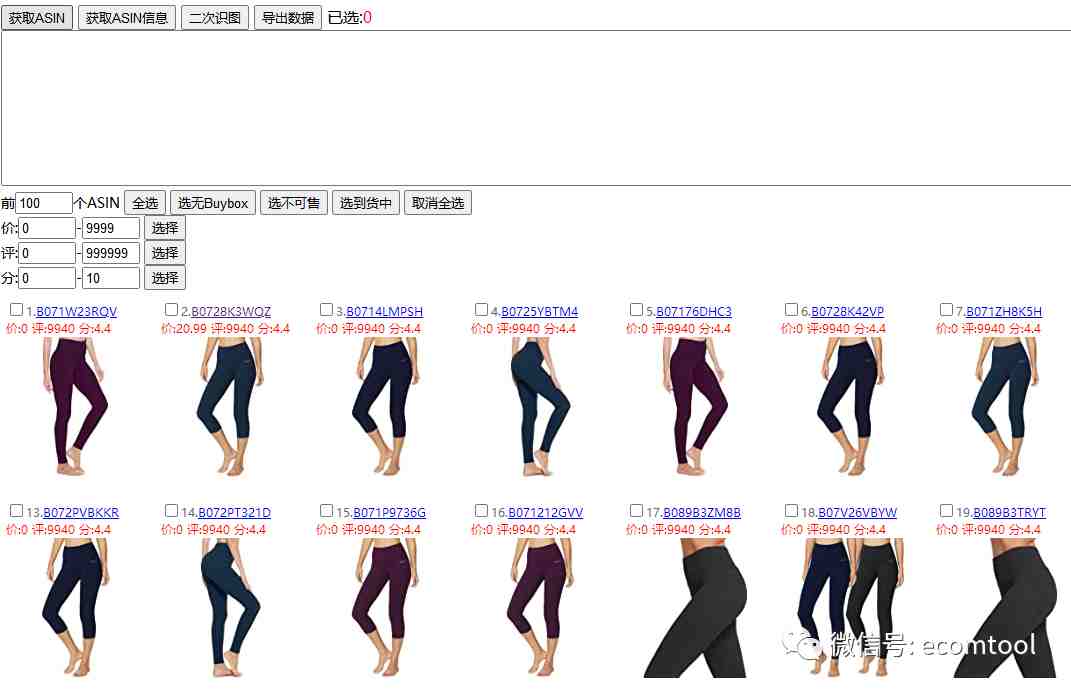The height and width of the screenshot is (692, 1071).
Task: Click the maximum reviews field showing 999999
Action: (x=111, y=253)
